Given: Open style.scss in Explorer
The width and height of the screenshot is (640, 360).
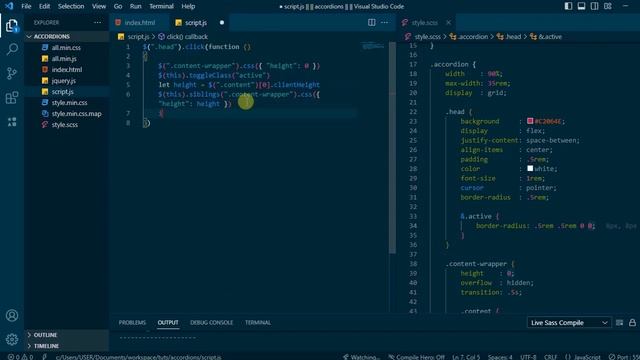Looking at the screenshot, I should [x=67, y=125].
